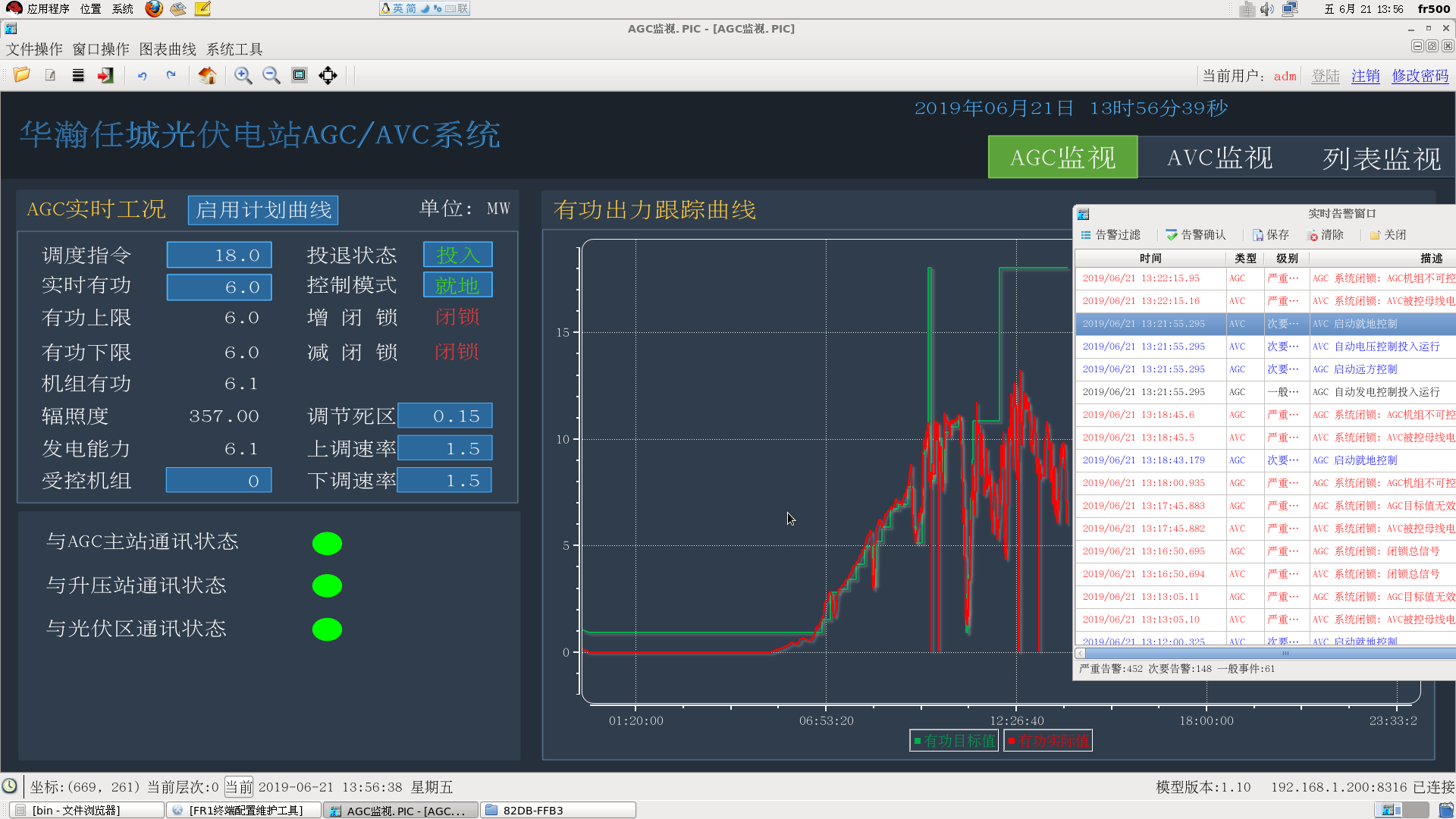Image resolution: width=1456 pixels, height=819 pixels.
Task: Click the open folder toolbar icon
Action: 21,75
